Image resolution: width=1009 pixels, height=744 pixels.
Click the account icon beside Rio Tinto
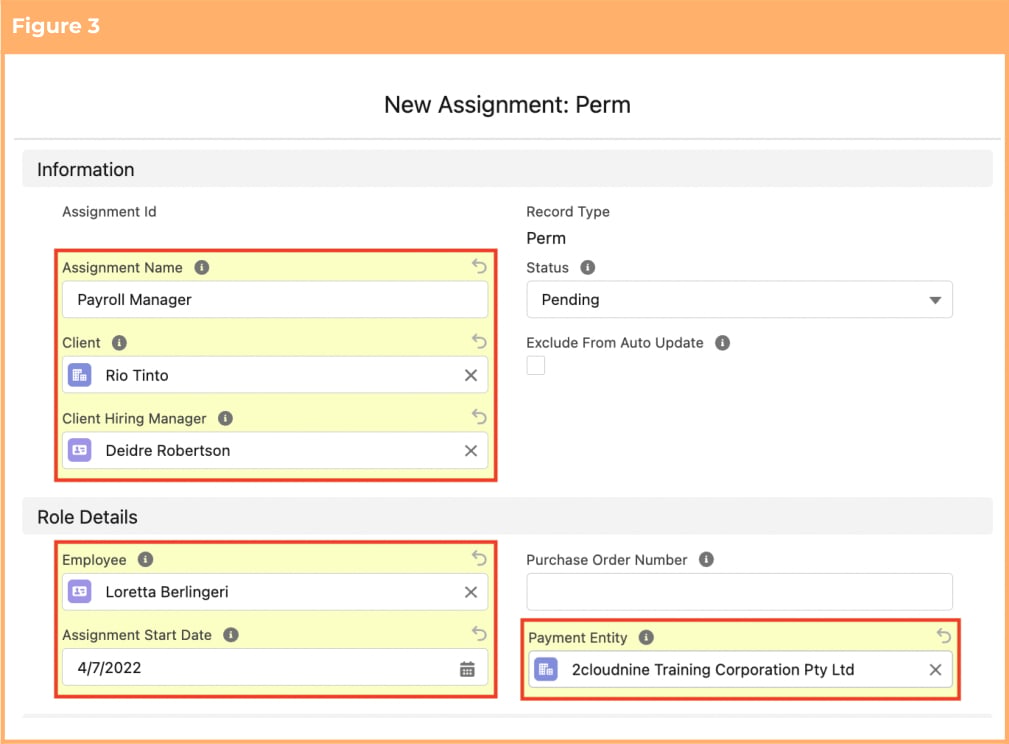point(80,375)
